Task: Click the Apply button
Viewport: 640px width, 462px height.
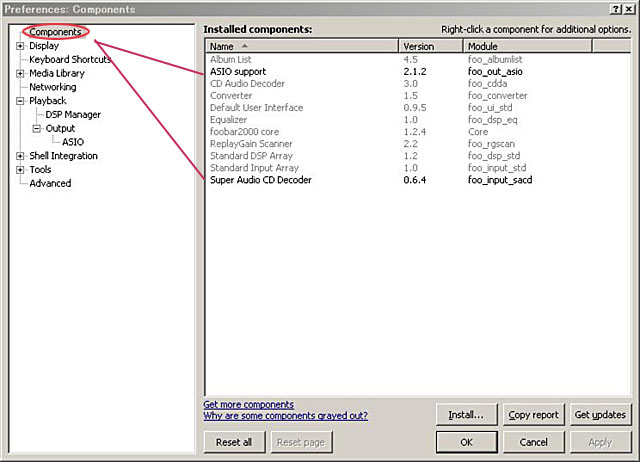Action: pyautogui.click(x=600, y=442)
